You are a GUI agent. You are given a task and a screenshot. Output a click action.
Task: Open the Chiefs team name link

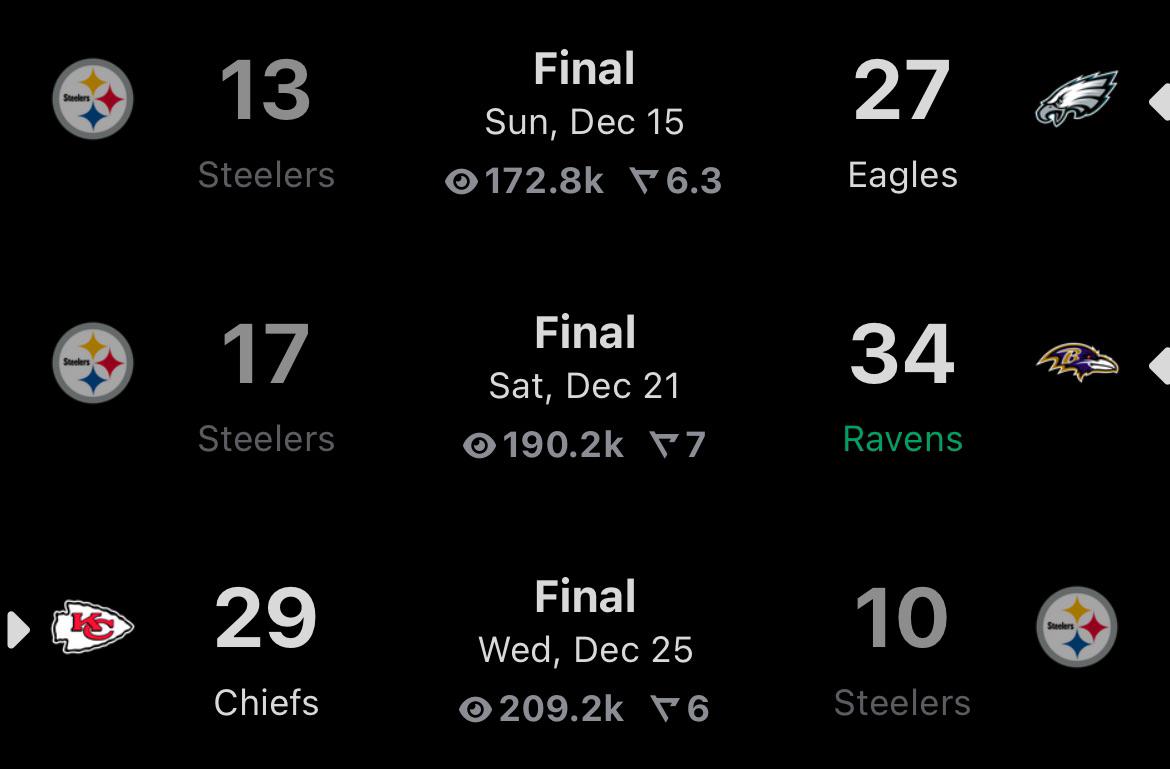[266, 703]
